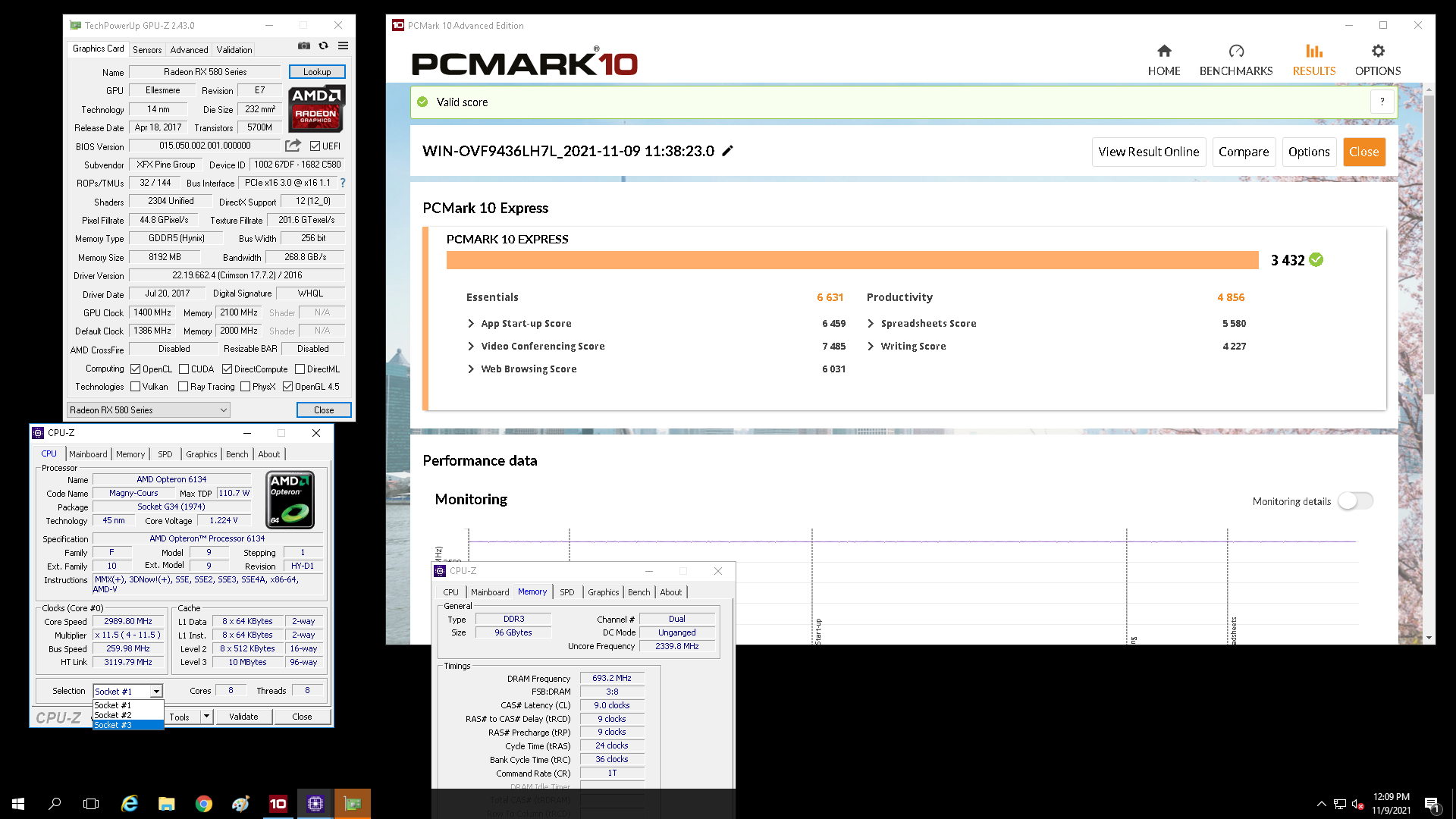Image resolution: width=1456 pixels, height=819 pixels.
Task: Open CPU-Z Tools dropdown arrow
Action: coord(206,717)
